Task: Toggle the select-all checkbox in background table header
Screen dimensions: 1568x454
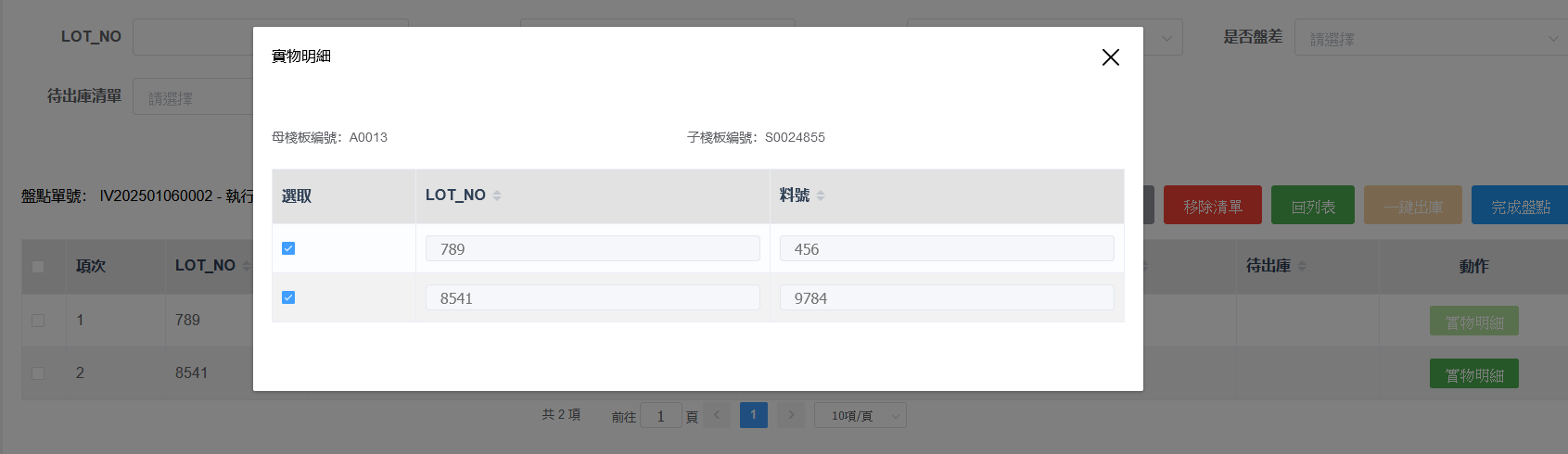Action: tap(38, 266)
